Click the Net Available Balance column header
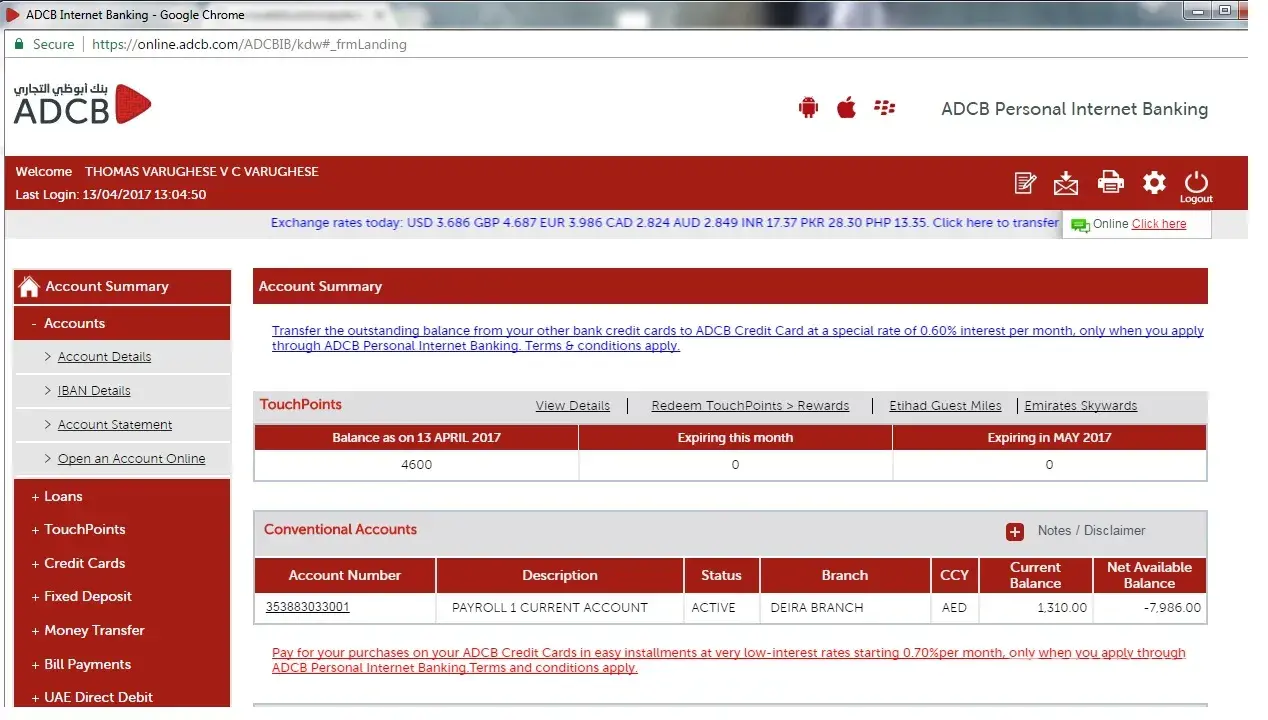Screen dimensions: 1268x720 [1149, 575]
